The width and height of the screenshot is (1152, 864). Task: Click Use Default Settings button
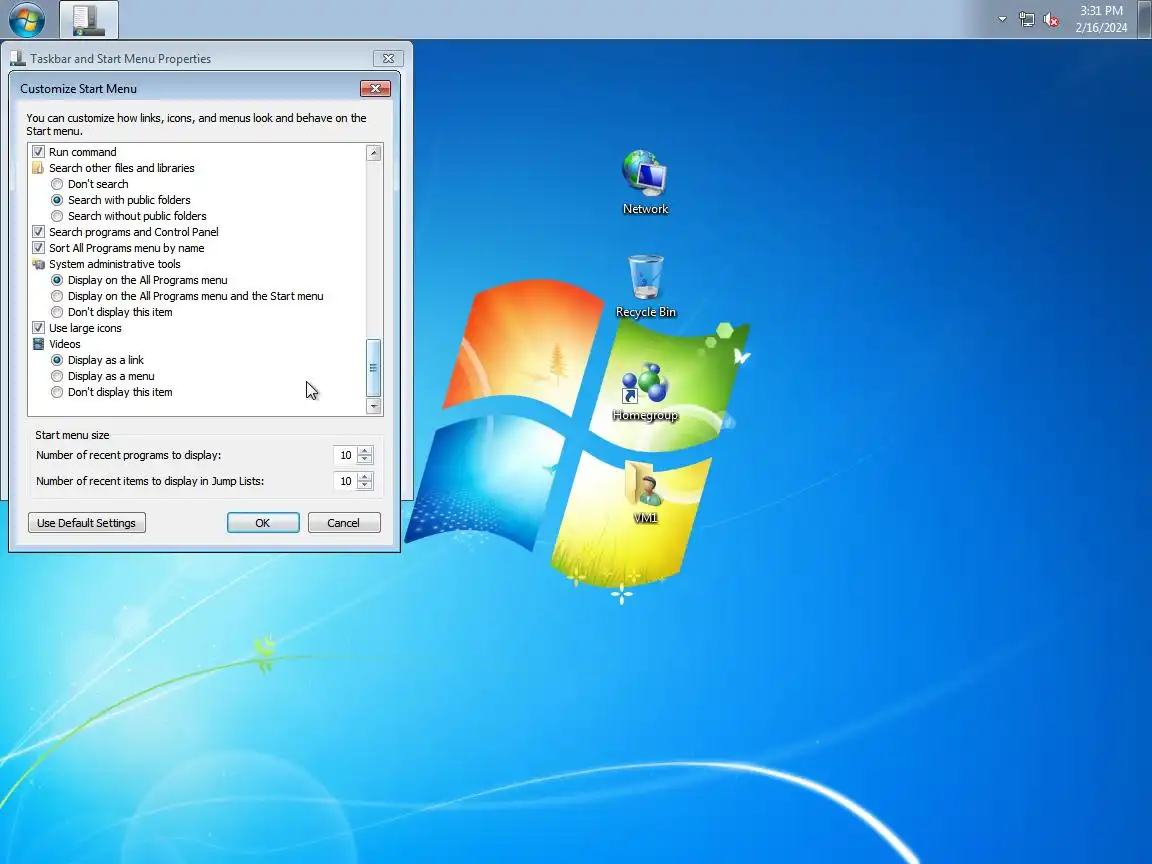pos(87,523)
